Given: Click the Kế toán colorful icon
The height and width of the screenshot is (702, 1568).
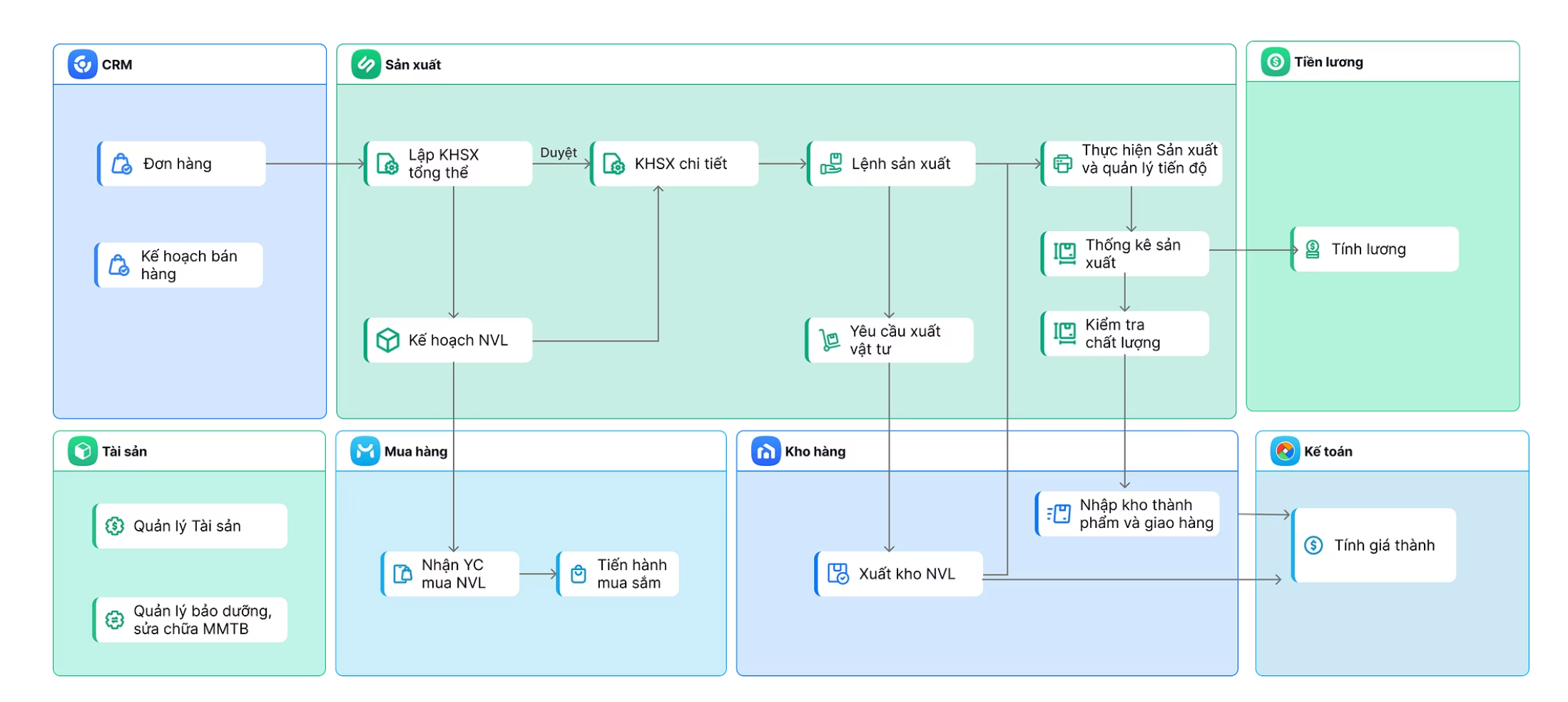Looking at the screenshot, I should pyautogui.click(x=1285, y=451).
